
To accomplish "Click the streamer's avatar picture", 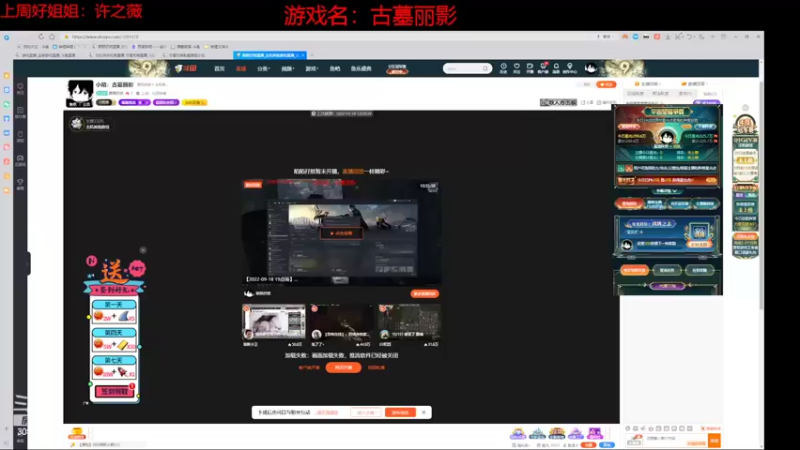I will [x=80, y=93].
